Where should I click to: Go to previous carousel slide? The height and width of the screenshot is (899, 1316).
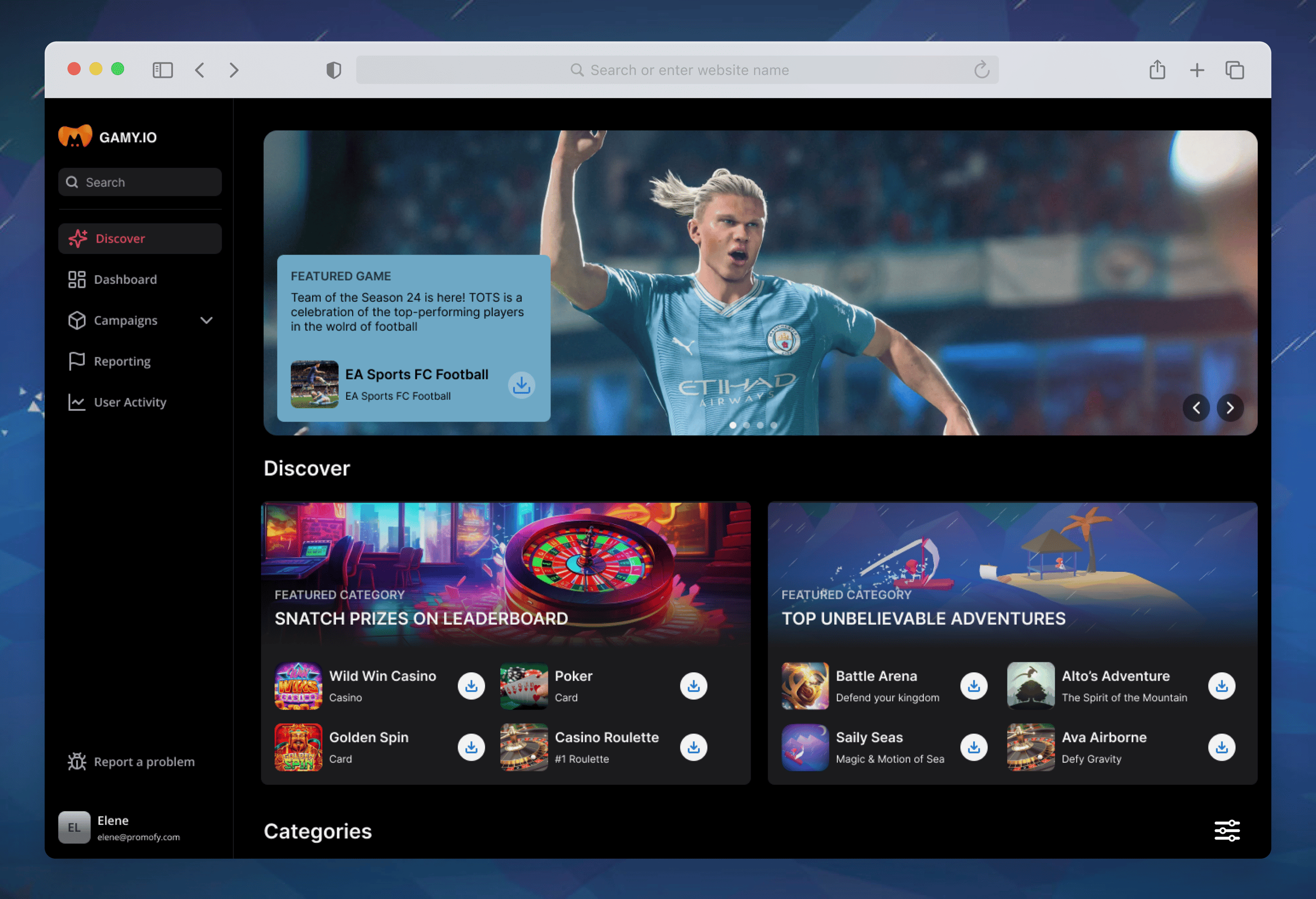[x=1197, y=407]
